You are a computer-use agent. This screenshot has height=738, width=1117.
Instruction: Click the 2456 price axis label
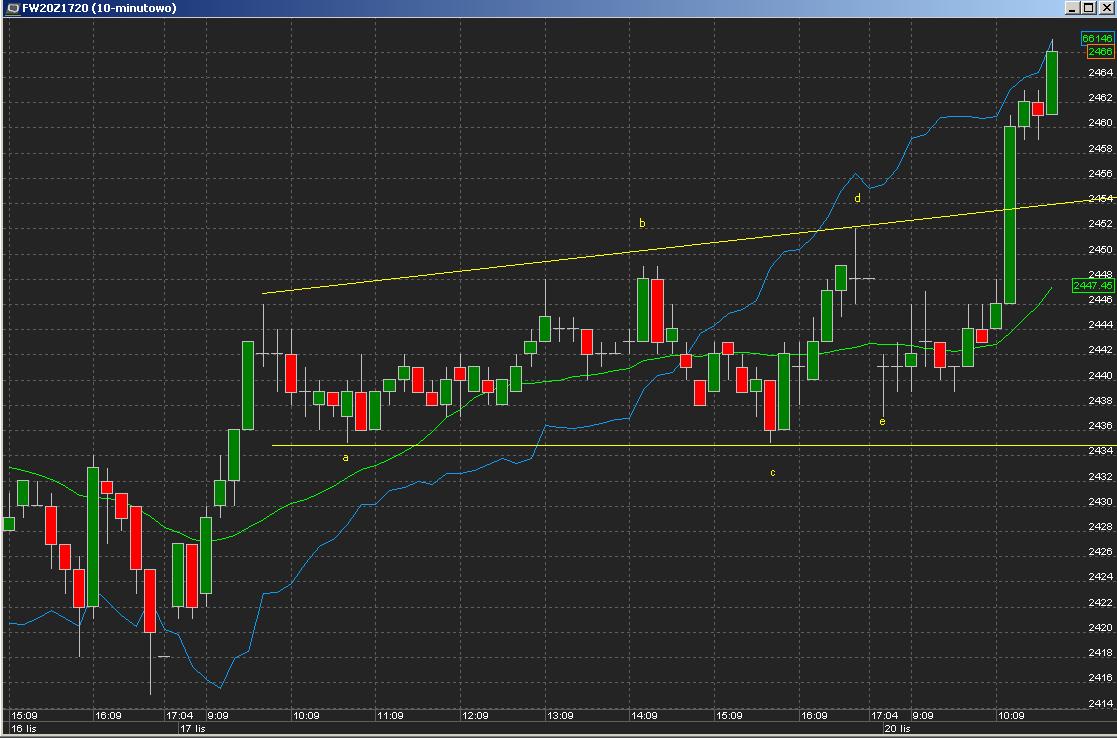tap(1101, 174)
